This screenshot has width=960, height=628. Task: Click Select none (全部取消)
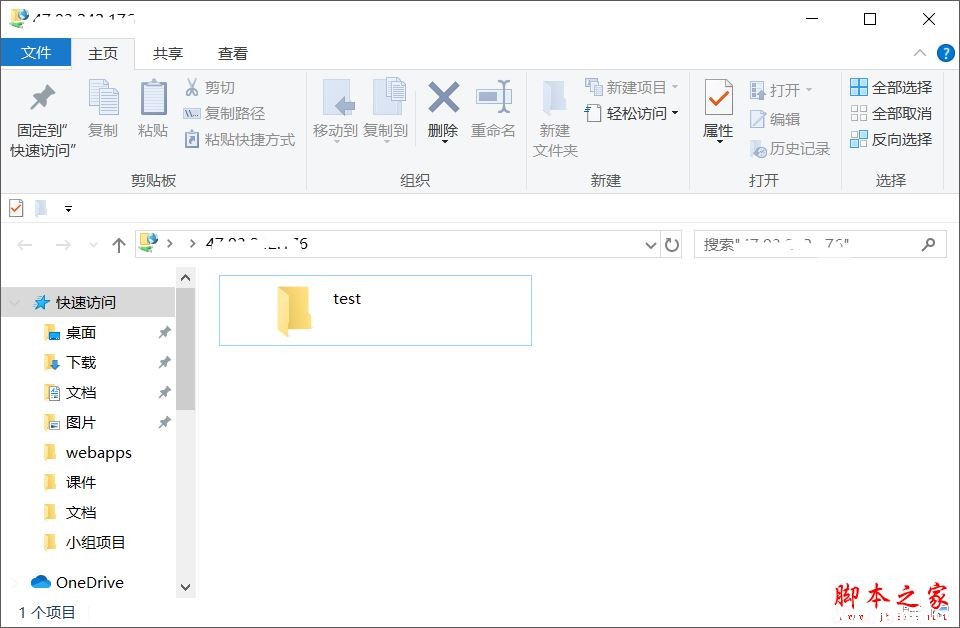tap(891, 113)
